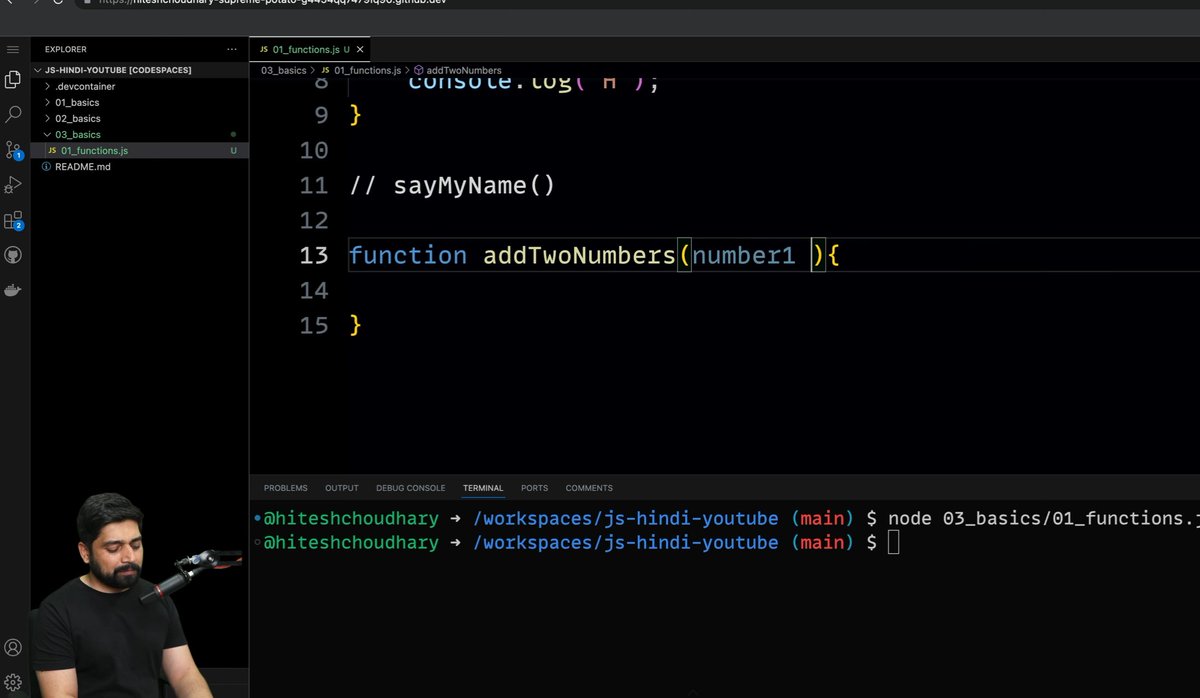Switch to the Comments tab

point(589,488)
